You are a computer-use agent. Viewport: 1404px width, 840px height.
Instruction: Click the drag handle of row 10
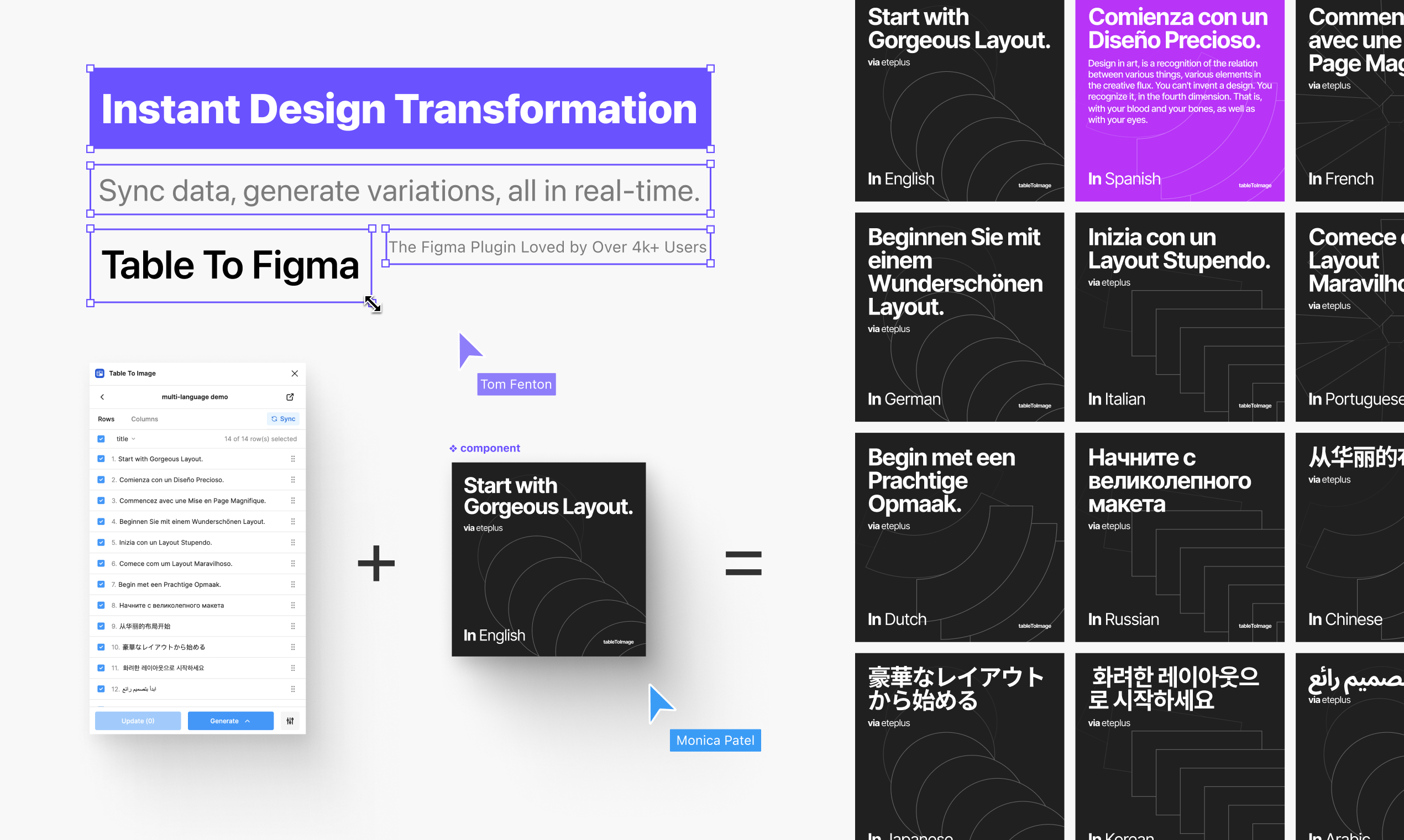293,647
